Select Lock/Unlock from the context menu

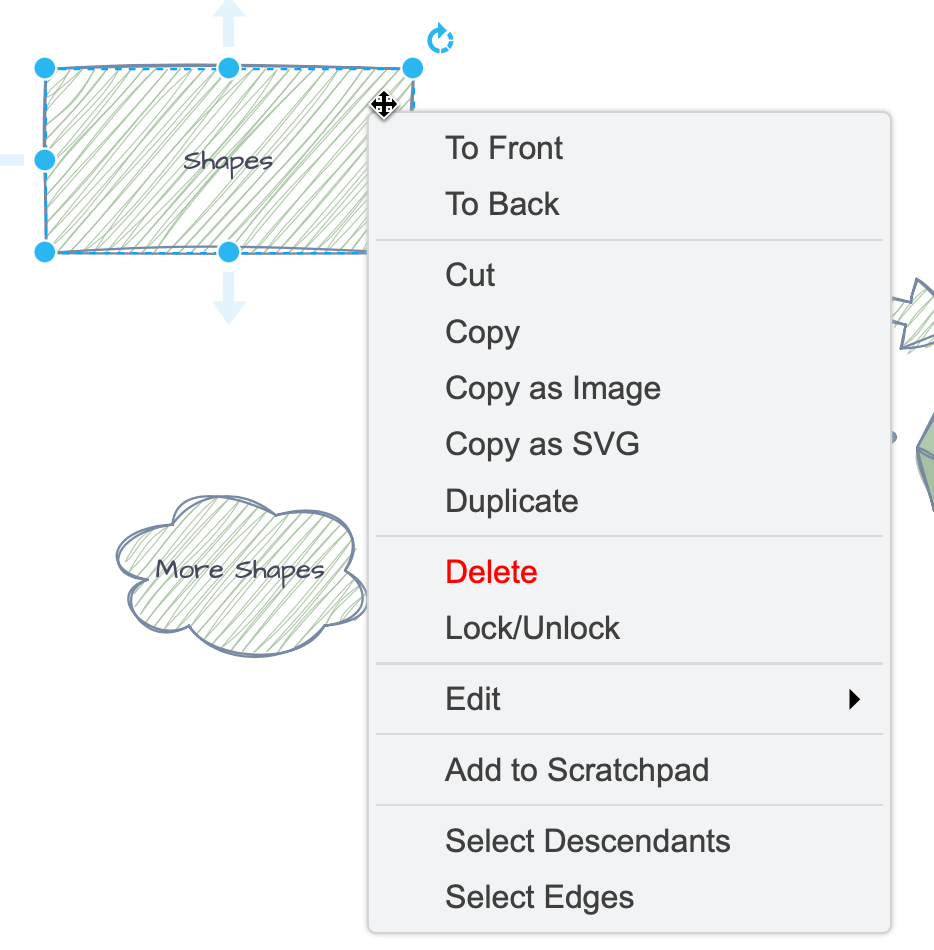point(533,628)
